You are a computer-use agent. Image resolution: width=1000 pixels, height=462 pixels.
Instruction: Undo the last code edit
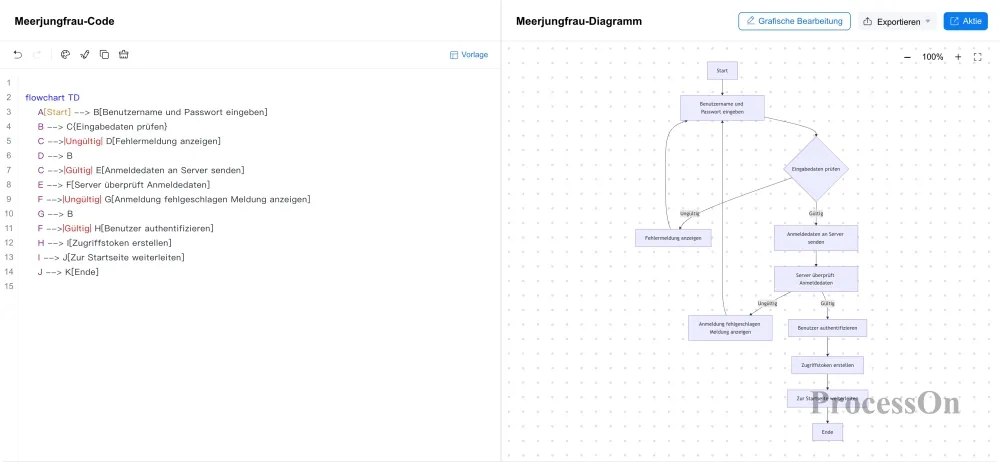(x=18, y=55)
